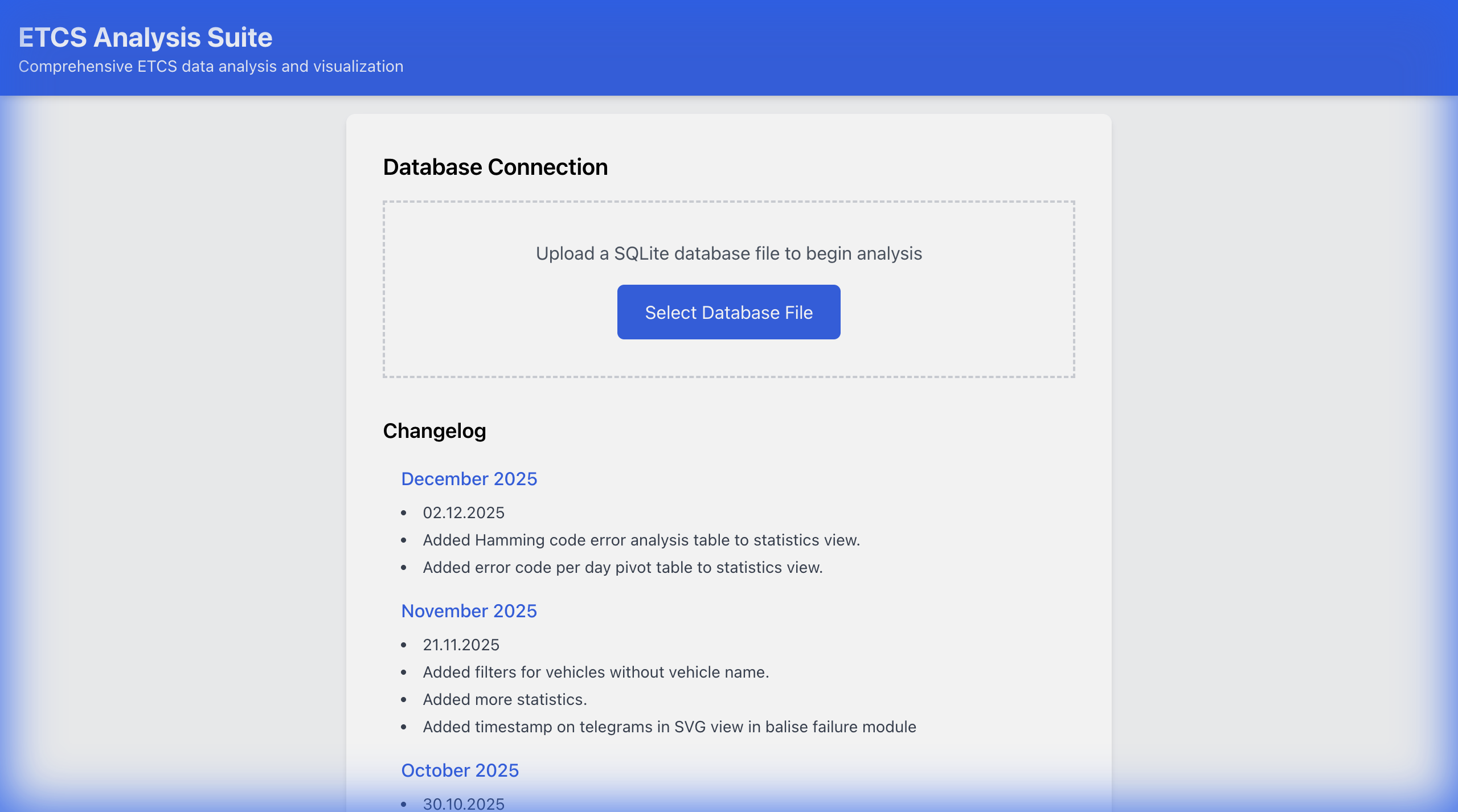Click the SVG view timestamp entry
The width and height of the screenshot is (1458, 812).
pyautogui.click(x=669, y=727)
